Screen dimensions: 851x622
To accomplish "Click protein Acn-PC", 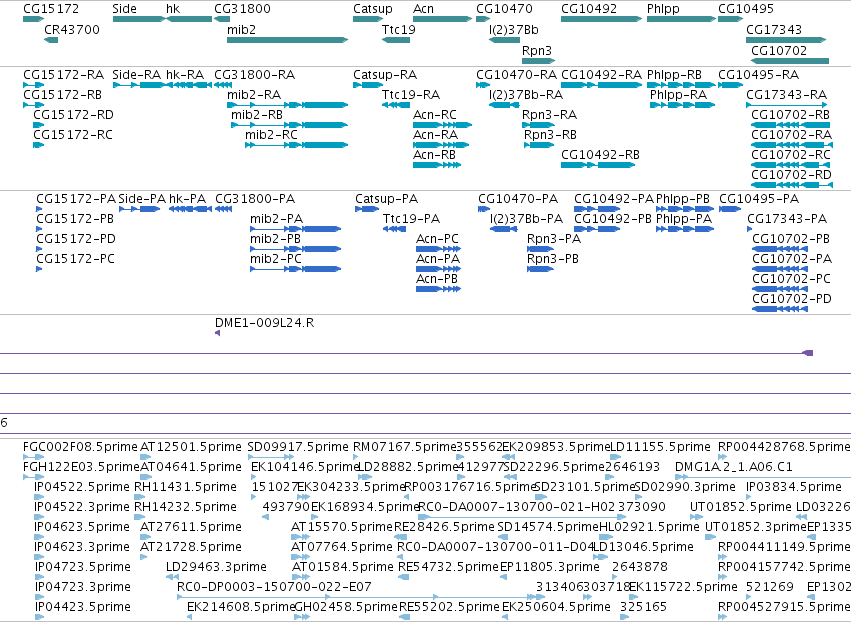I will (437, 239).
